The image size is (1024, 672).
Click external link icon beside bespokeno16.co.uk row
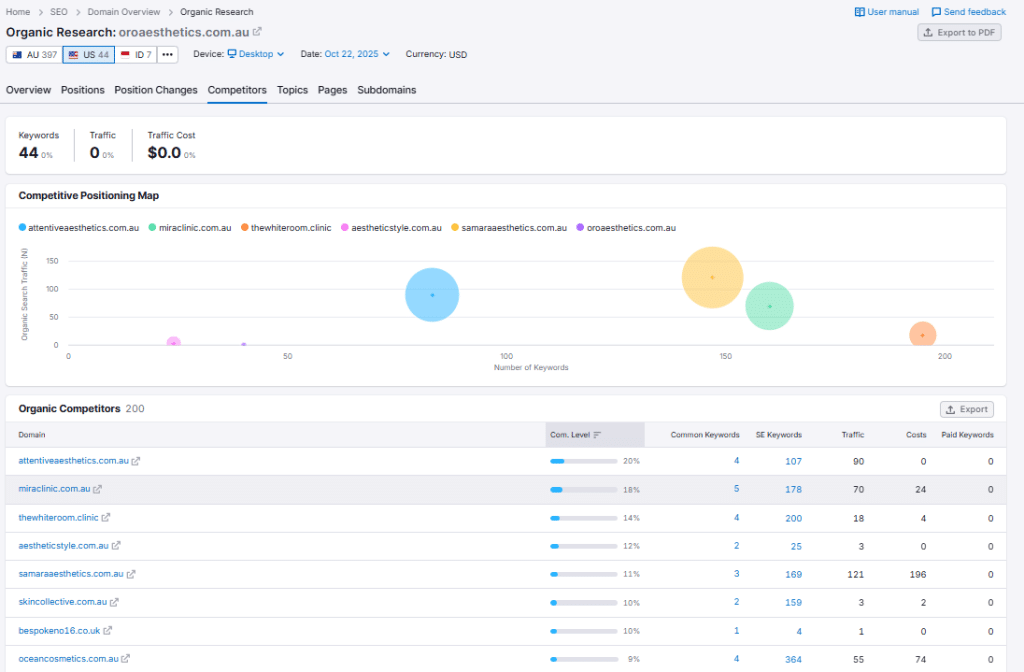(108, 631)
